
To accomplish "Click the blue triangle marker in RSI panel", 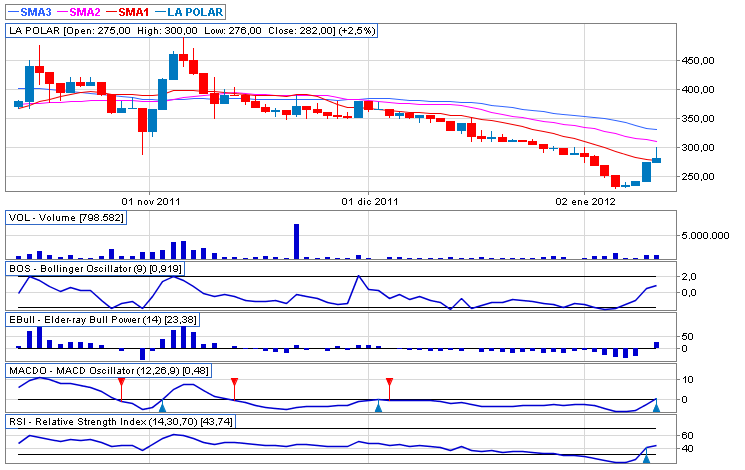I will click(646, 457).
